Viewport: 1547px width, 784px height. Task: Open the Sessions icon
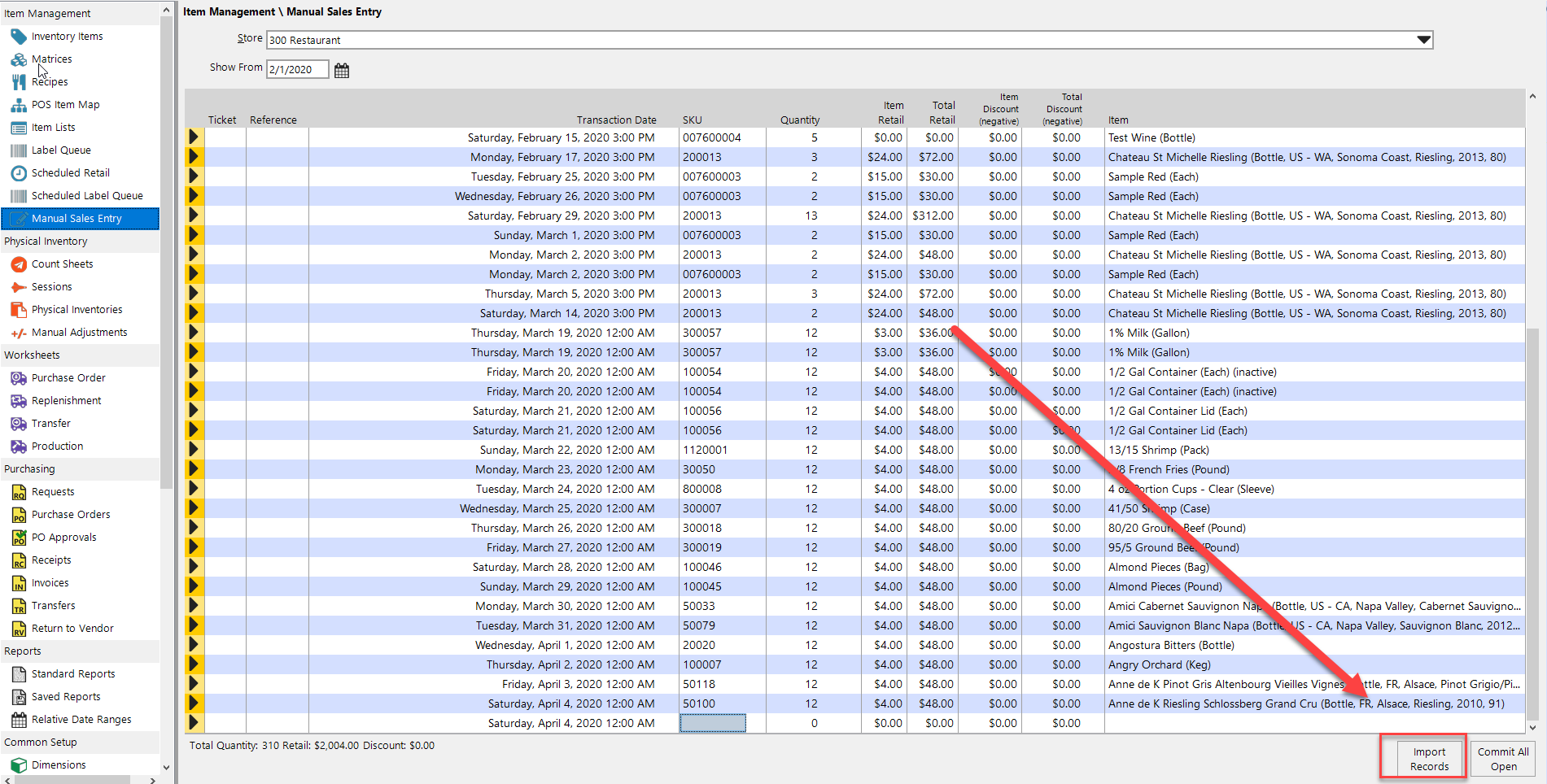pos(19,287)
